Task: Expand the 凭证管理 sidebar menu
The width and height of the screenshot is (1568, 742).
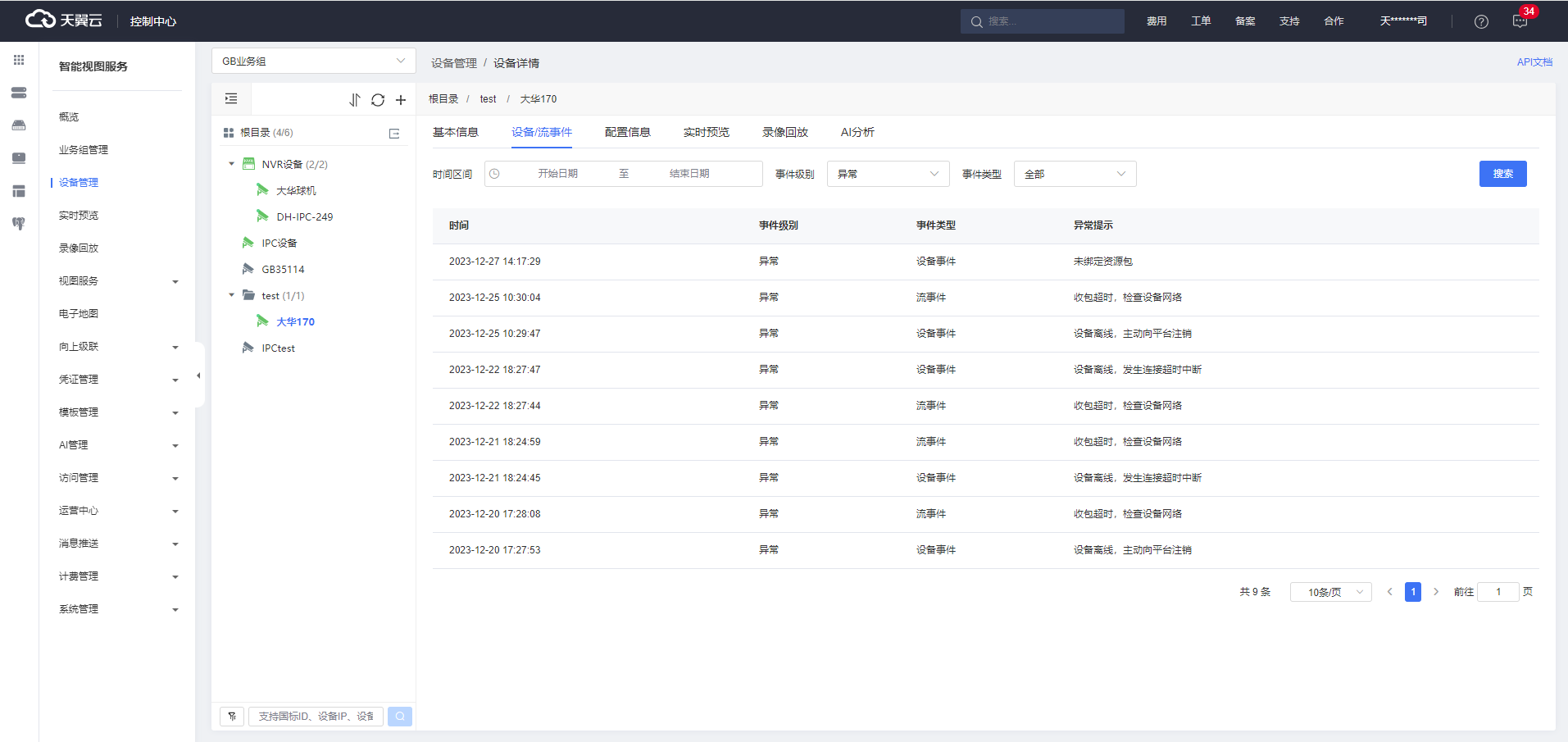Action: tap(119, 380)
